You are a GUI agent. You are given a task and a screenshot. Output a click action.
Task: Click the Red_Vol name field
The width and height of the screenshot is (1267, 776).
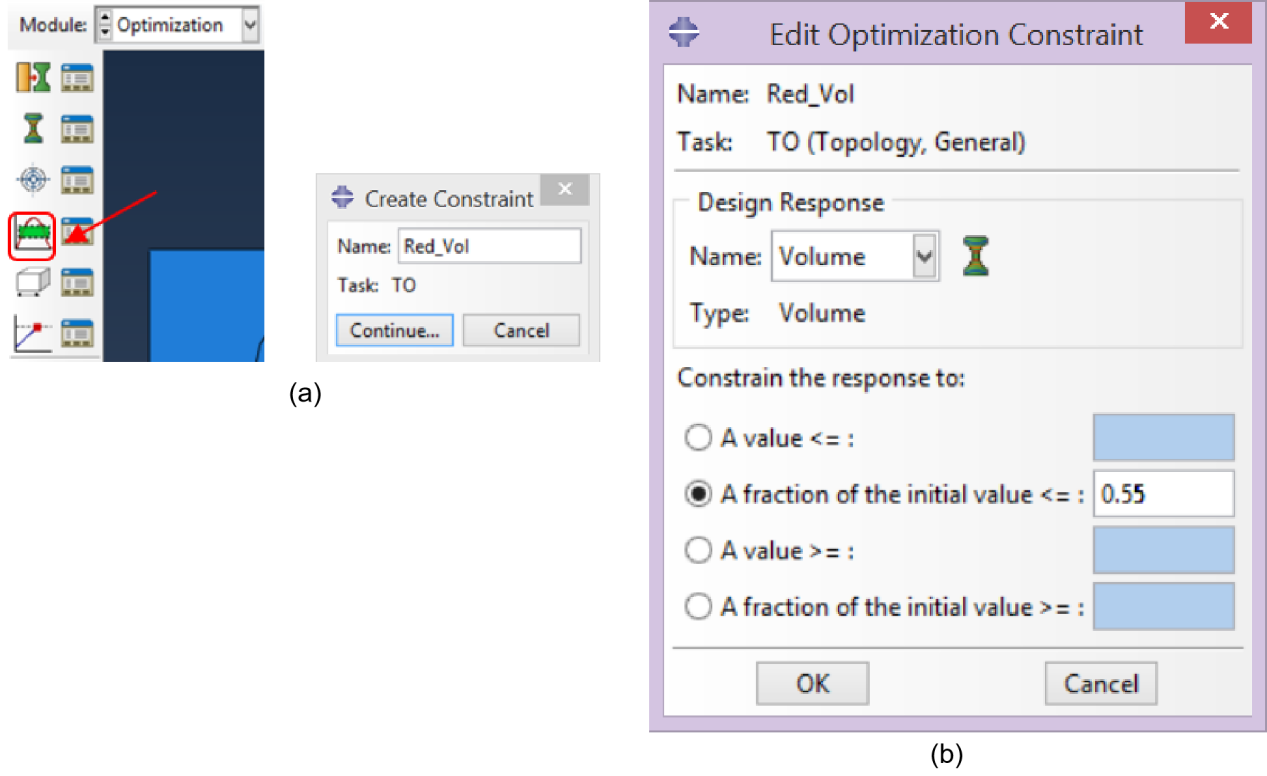(x=489, y=245)
